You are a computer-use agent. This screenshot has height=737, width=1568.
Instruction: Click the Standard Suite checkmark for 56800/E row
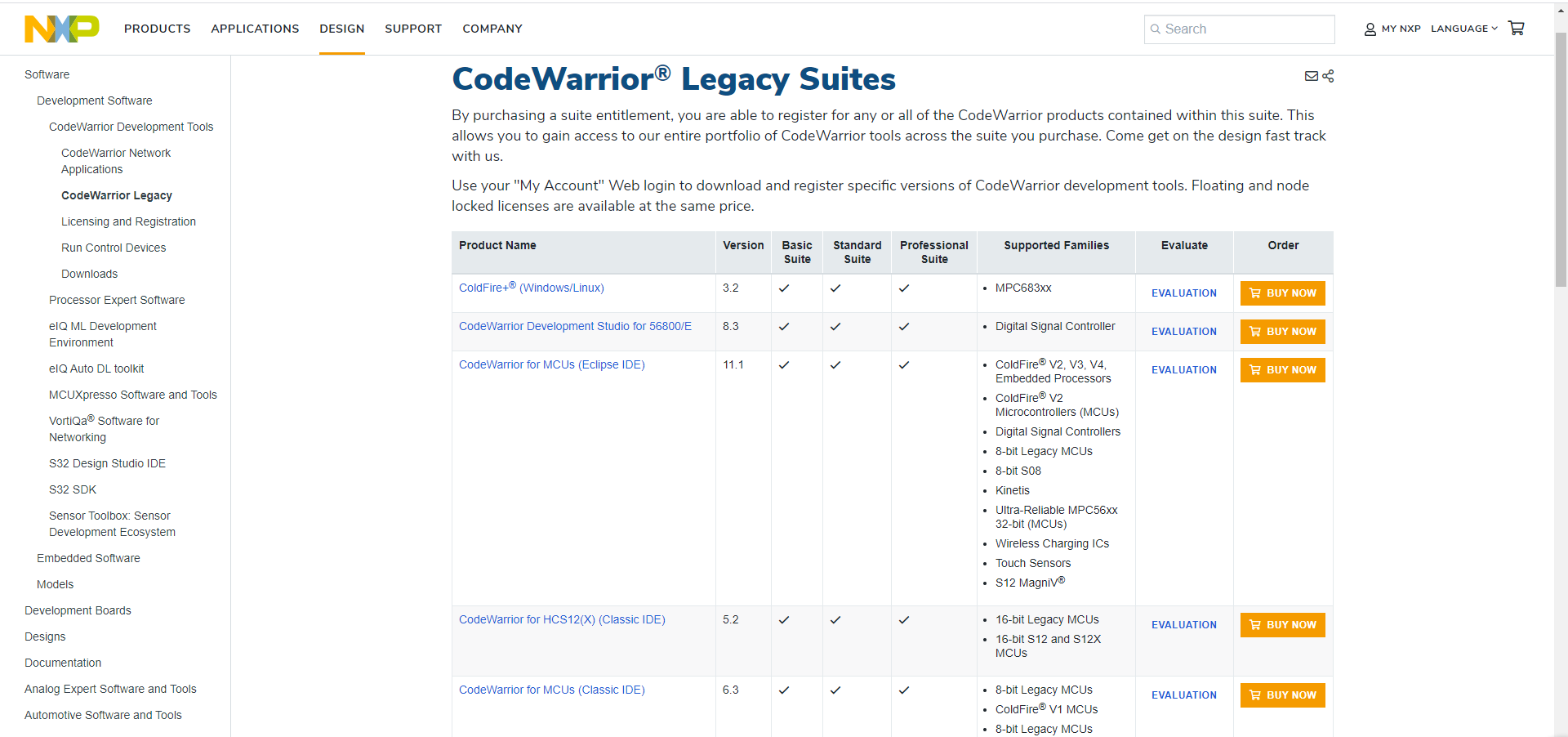click(x=836, y=326)
